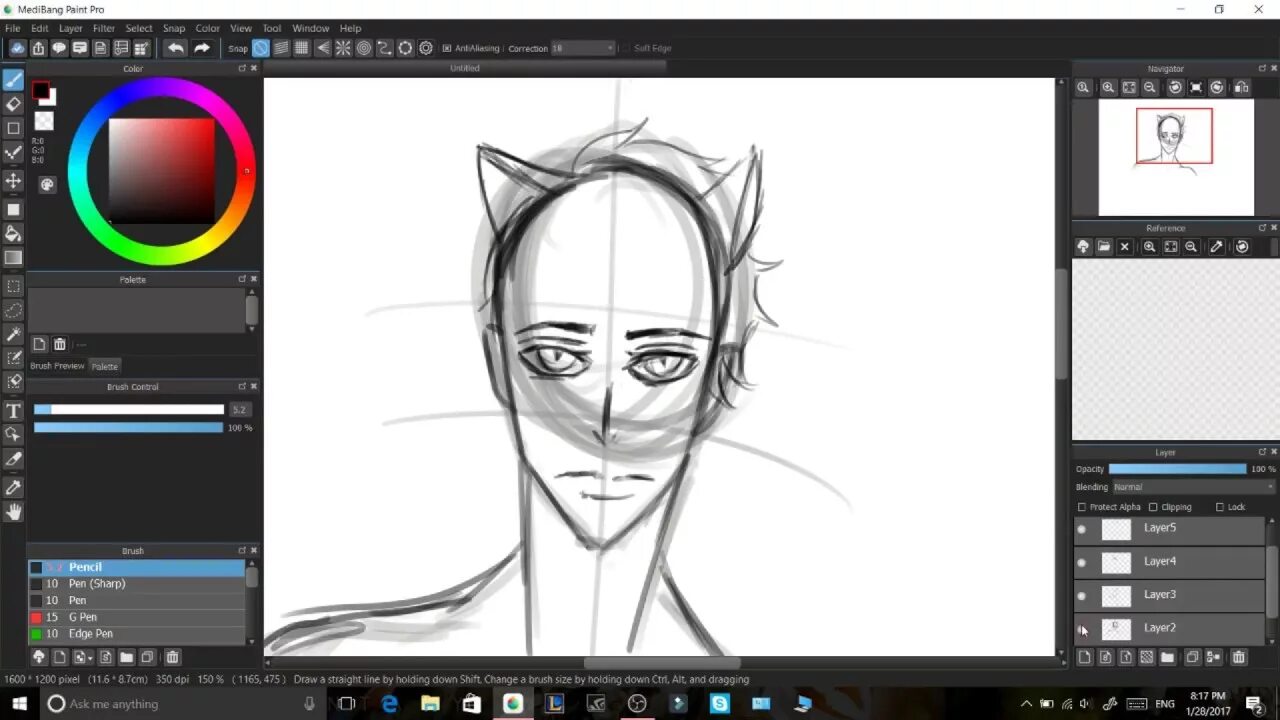The width and height of the screenshot is (1280, 720).
Task: Click the Redo arrow in the toolbar
Action: point(202,48)
